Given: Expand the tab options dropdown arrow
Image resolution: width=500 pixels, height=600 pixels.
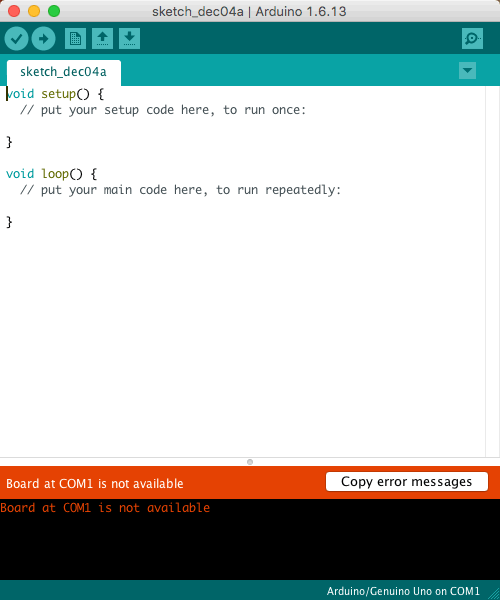Looking at the screenshot, I should [467, 70].
